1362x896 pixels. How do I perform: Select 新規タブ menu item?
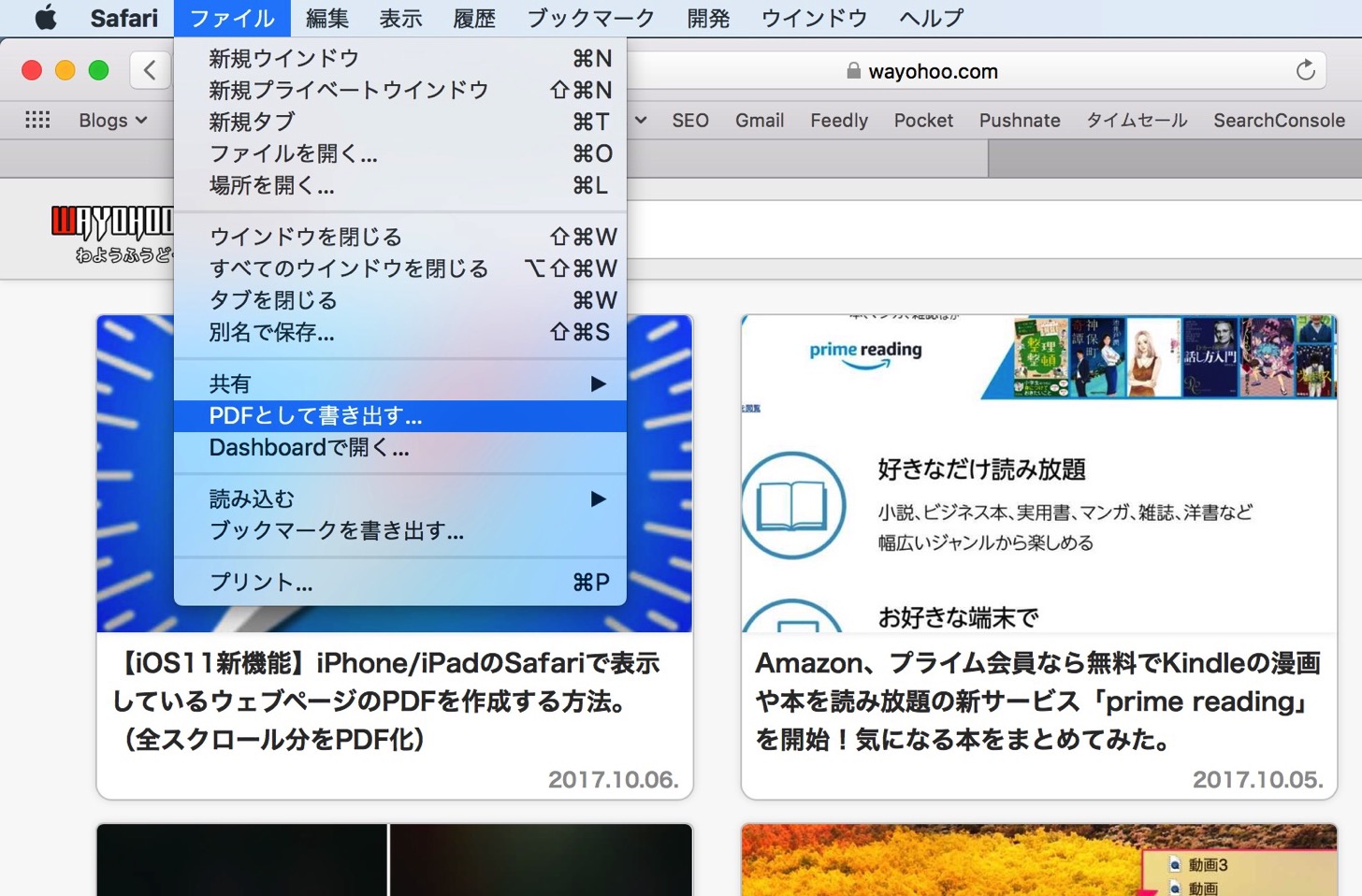tap(400, 122)
